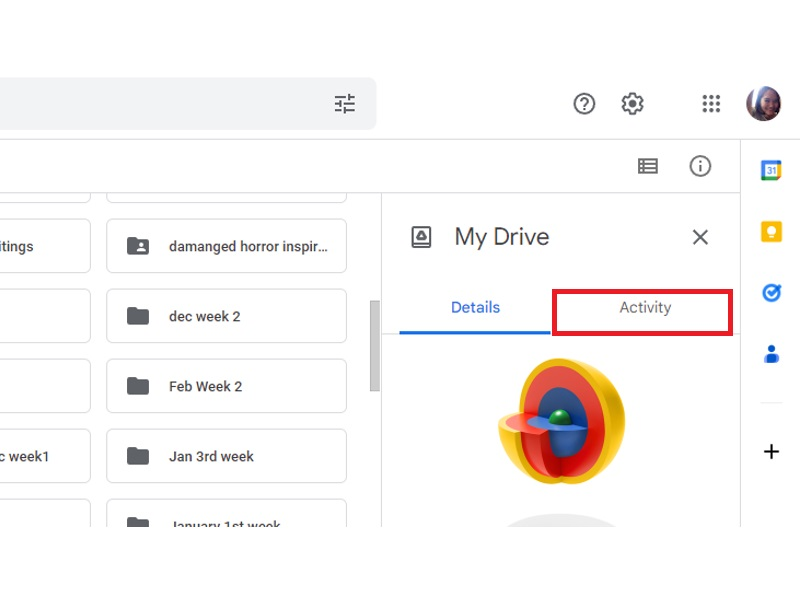The image size is (800, 600).
Task: Open Google Tasks side panel
Action: click(x=771, y=293)
